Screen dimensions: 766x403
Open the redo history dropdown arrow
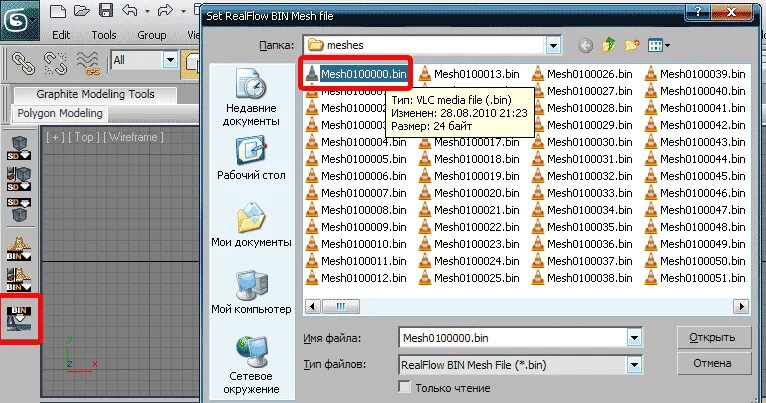point(183,11)
